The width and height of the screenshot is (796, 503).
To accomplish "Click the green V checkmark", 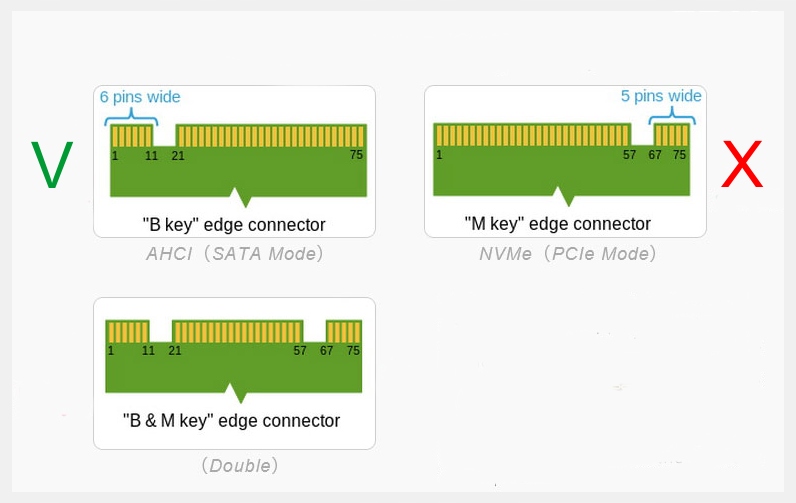I will 52,166.
